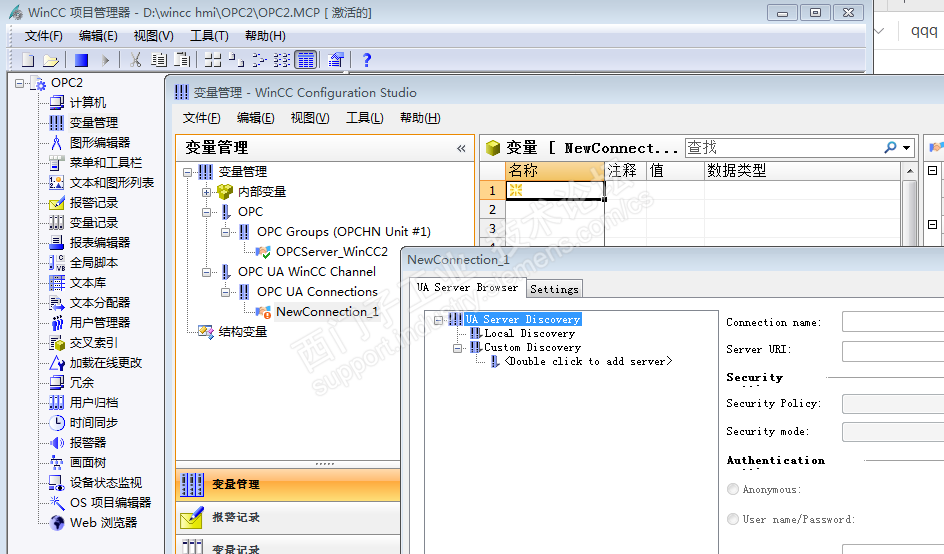944x554 pixels.
Task: Click the New project toolbar icon
Action: pyautogui.click(x=28, y=60)
